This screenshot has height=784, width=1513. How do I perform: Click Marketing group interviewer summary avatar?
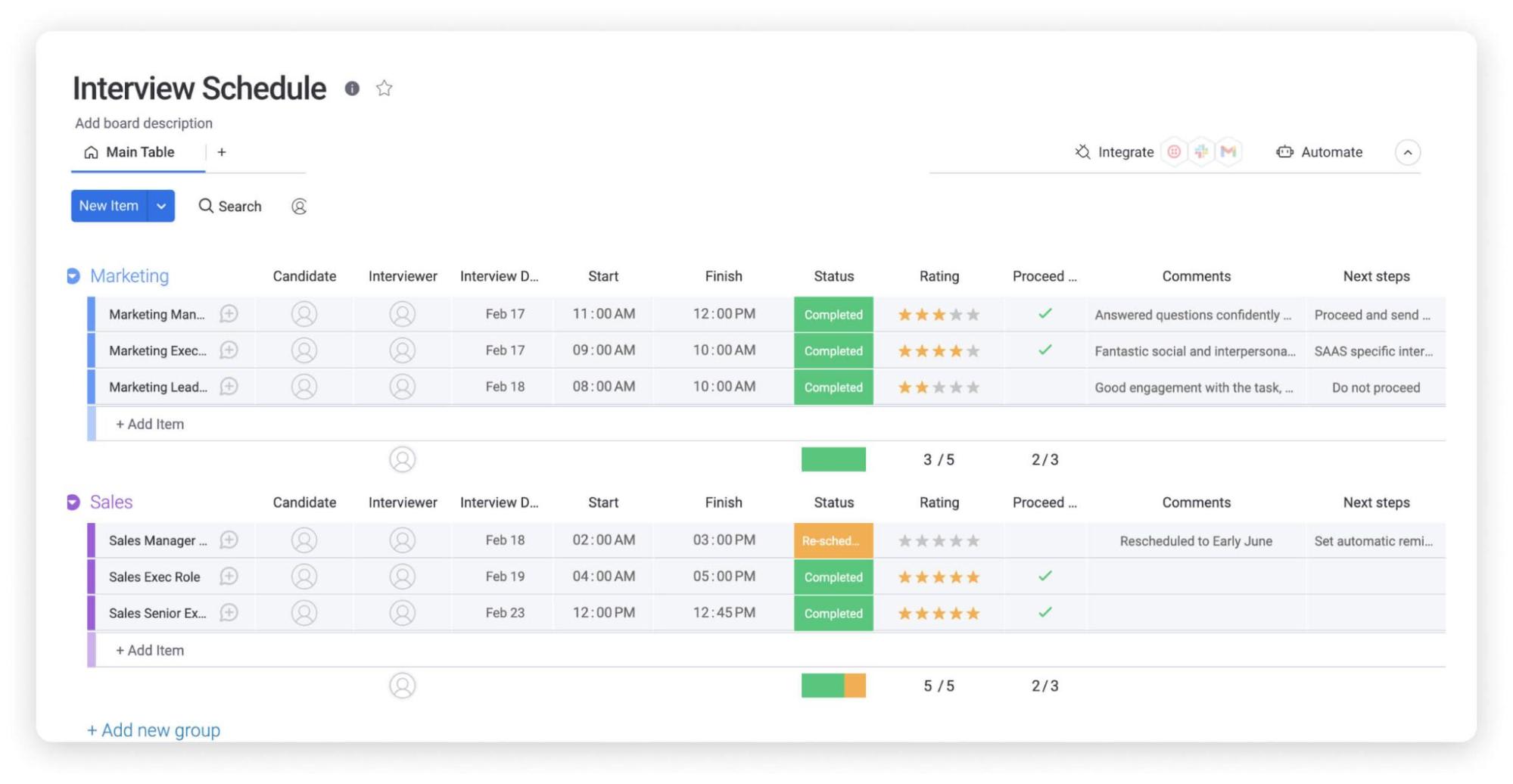(x=403, y=459)
